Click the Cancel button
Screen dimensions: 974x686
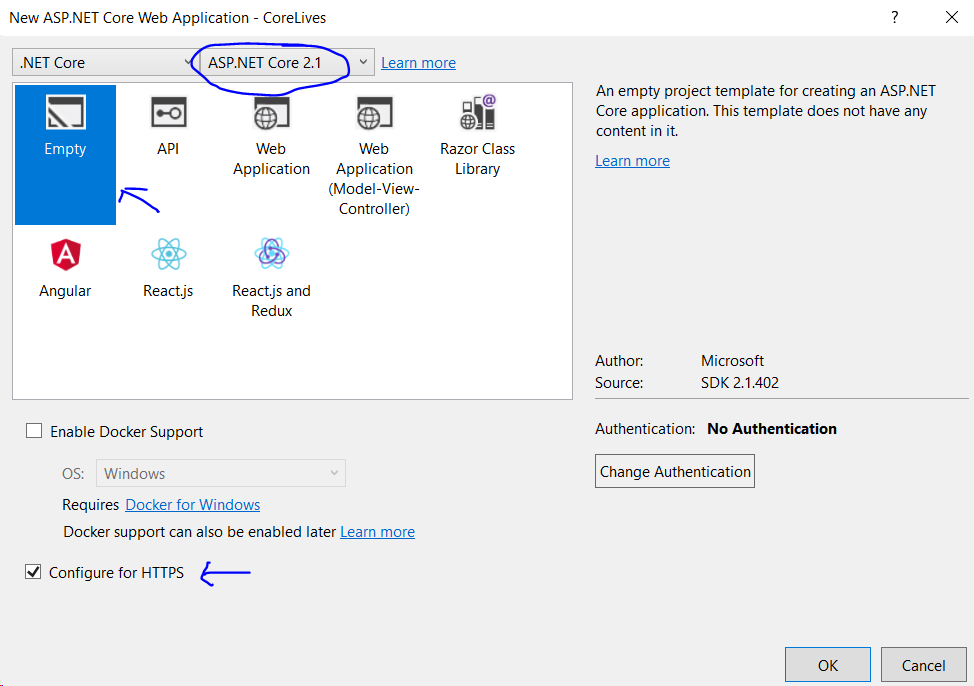[x=923, y=665]
